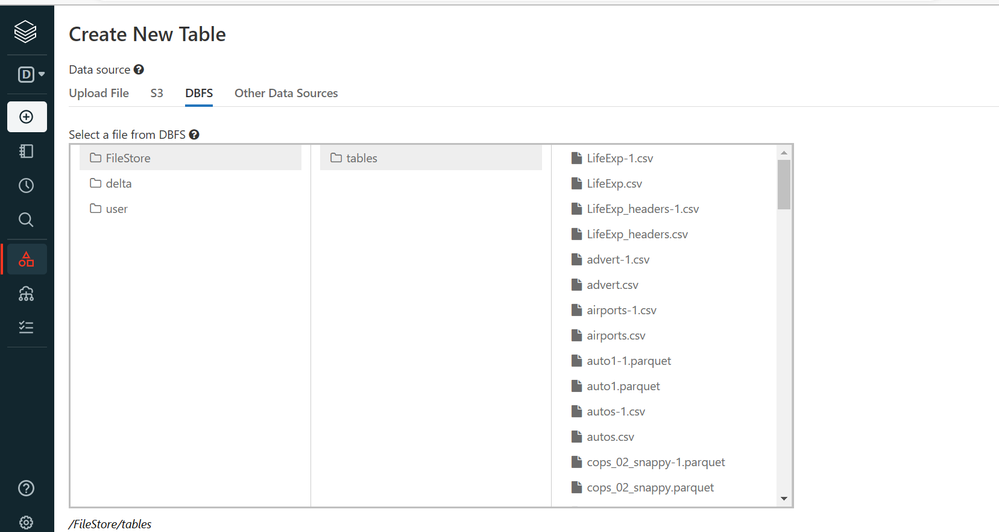This screenshot has width=999, height=532.
Task: Click the Create plus icon in sidebar
Action: pyautogui.click(x=27, y=117)
